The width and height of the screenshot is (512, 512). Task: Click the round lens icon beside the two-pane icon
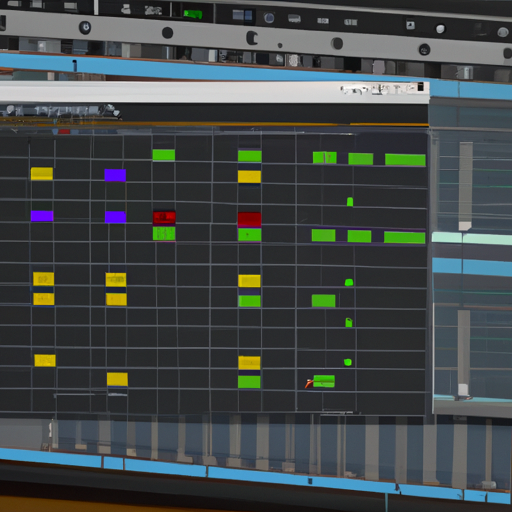point(269,18)
